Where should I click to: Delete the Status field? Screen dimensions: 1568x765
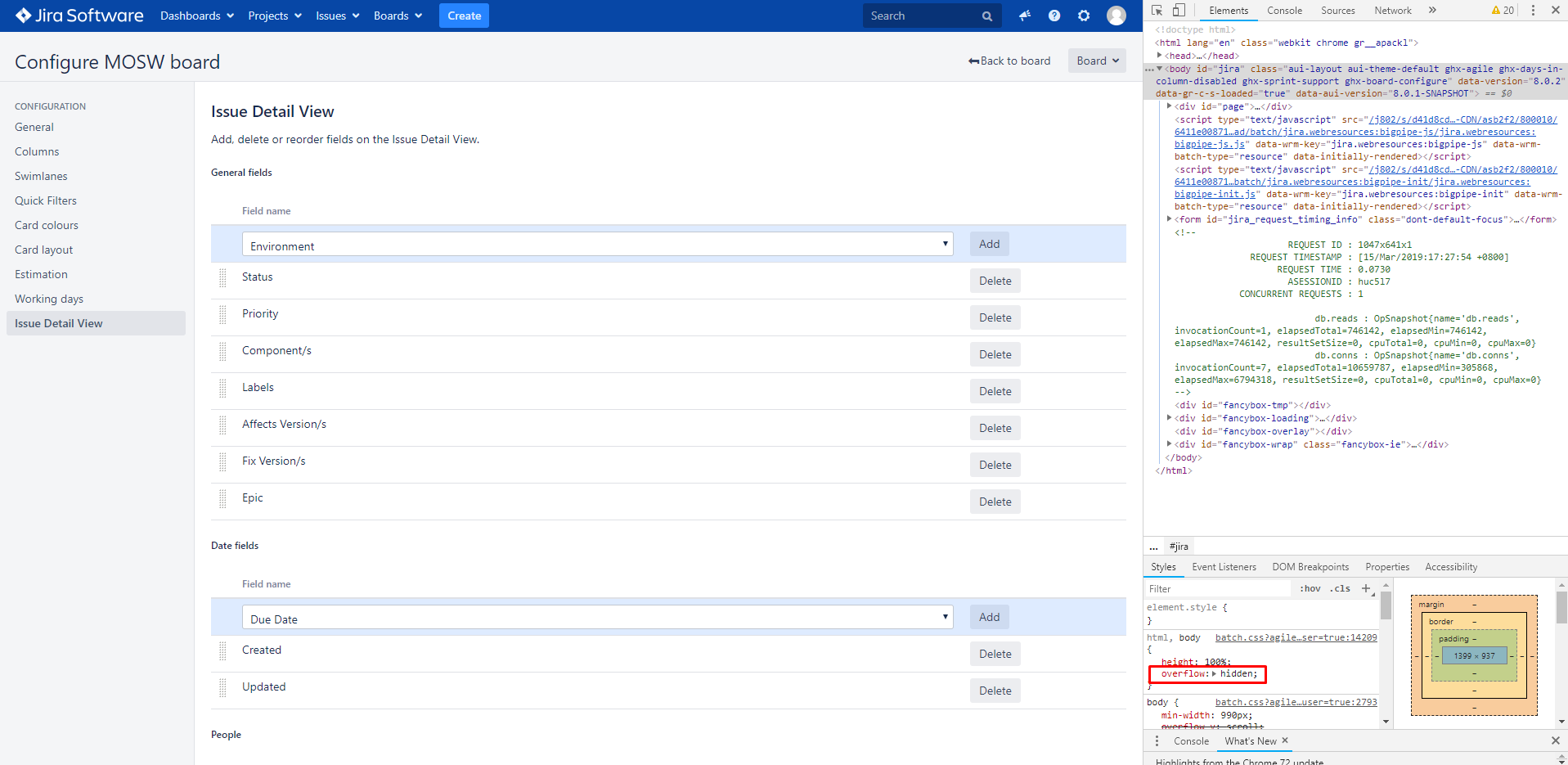(995, 281)
